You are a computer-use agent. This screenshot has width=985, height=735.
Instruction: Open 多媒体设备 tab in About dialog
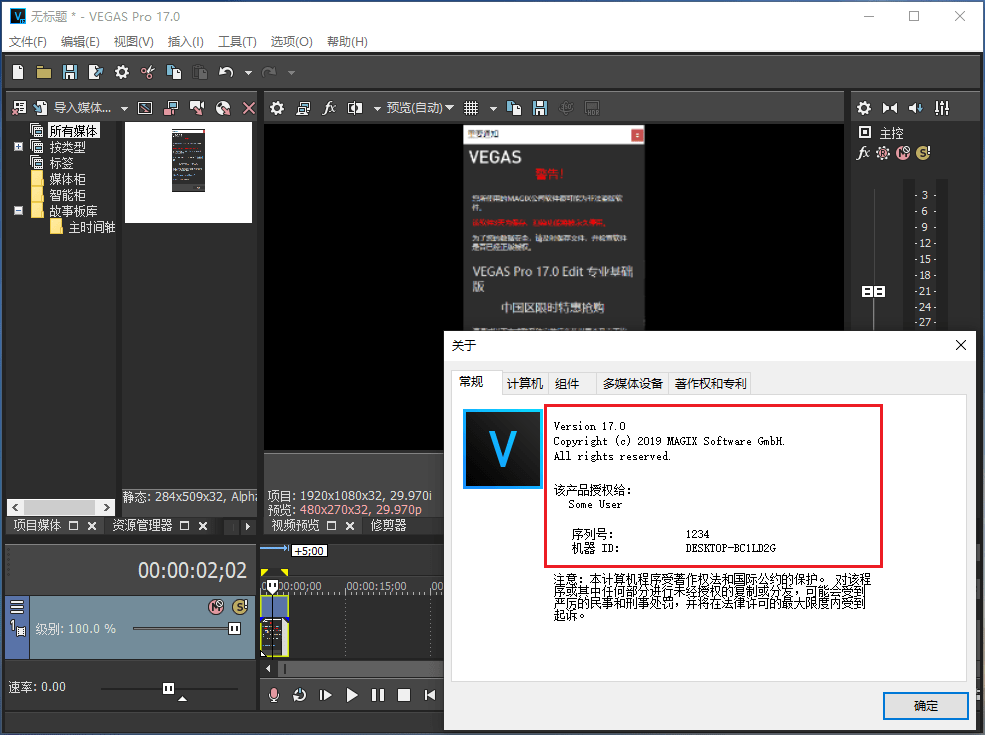click(633, 383)
